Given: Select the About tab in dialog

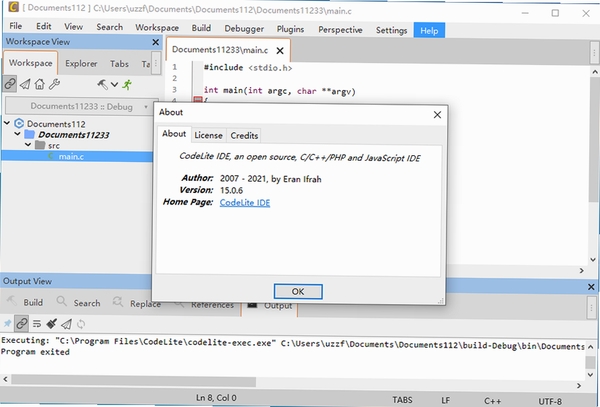Looking at the screenshot, I should [174, 134].
